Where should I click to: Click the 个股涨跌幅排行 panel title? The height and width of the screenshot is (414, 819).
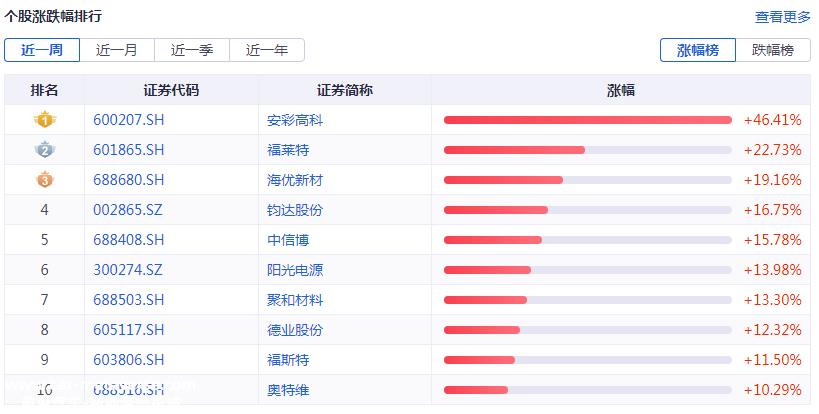pos(53,16)
